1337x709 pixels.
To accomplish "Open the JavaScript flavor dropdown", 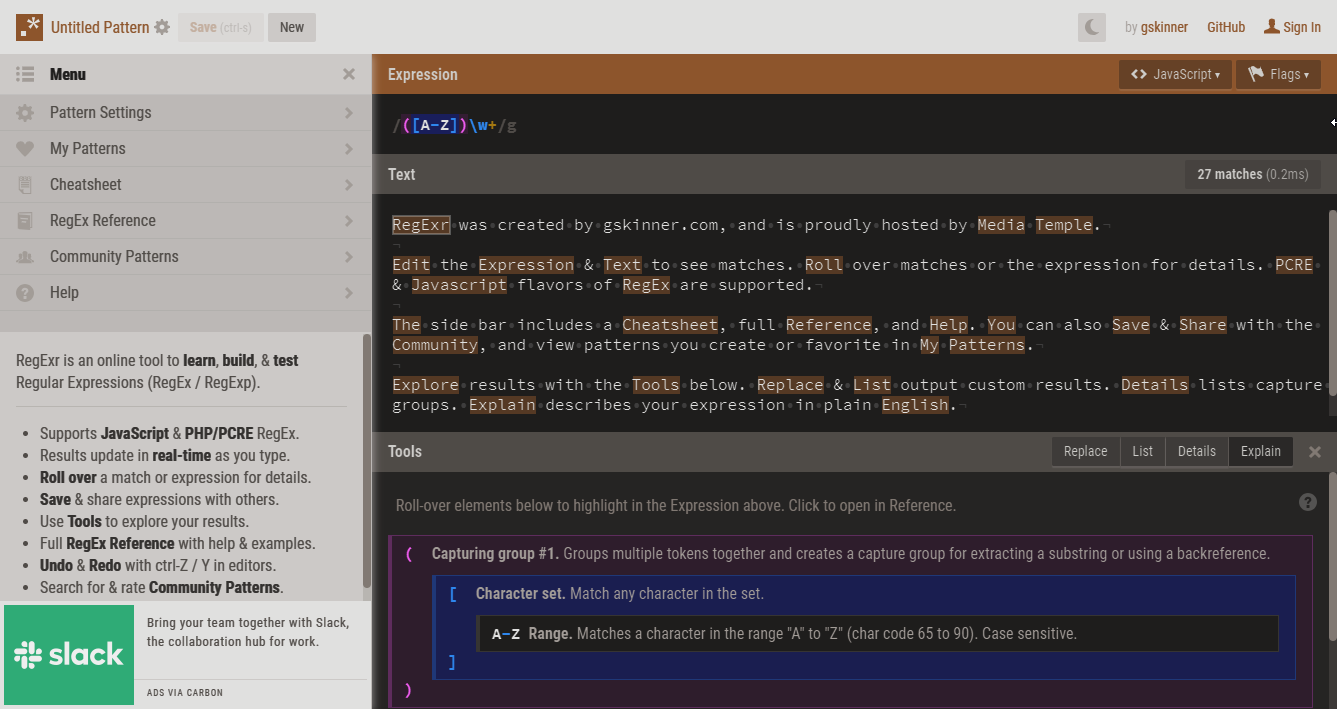I will coord(1175,74).
